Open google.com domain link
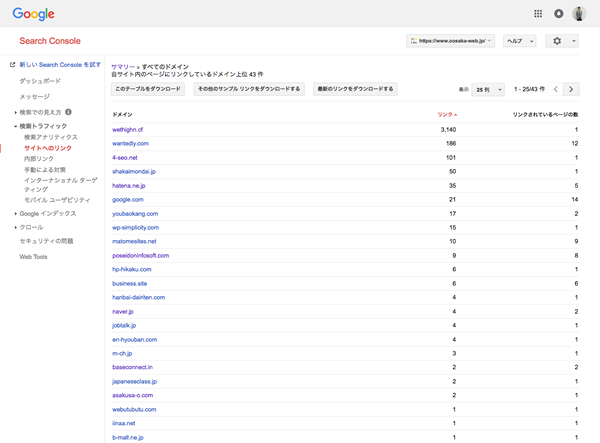 pyautogui.click(x=128, y=199)
